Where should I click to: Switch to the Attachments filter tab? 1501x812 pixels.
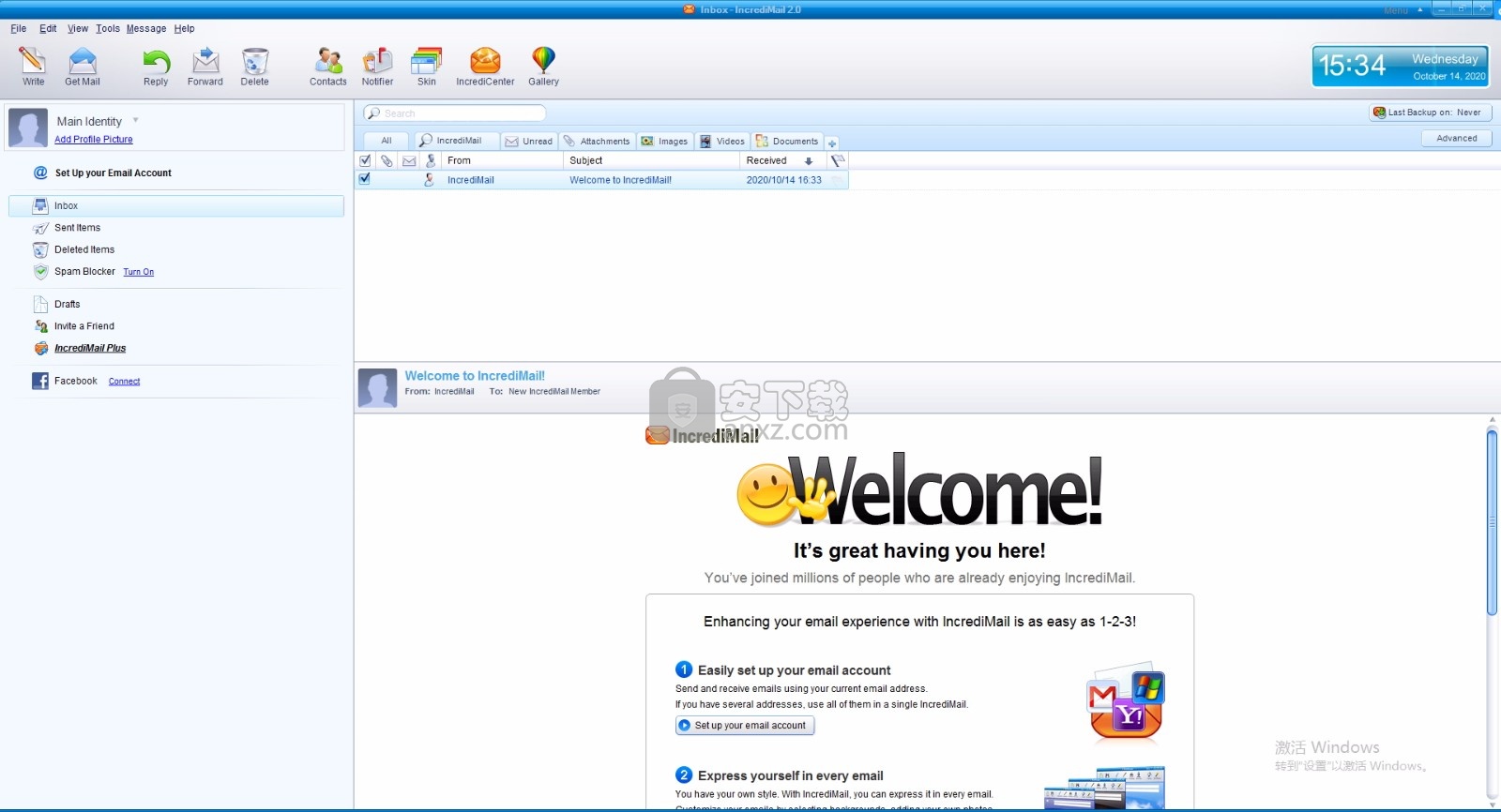coord(597,141)
